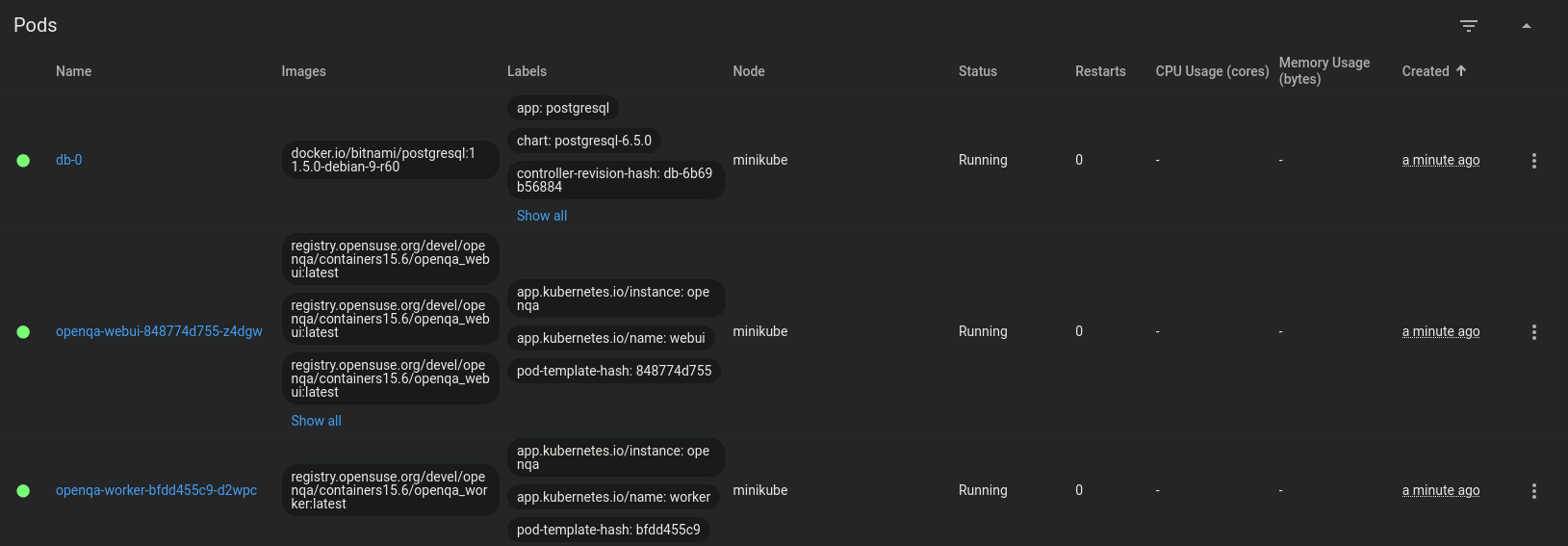Open the Pods filter icon
This screenshot has width=1568, height=546.
tap(1468, 26)
